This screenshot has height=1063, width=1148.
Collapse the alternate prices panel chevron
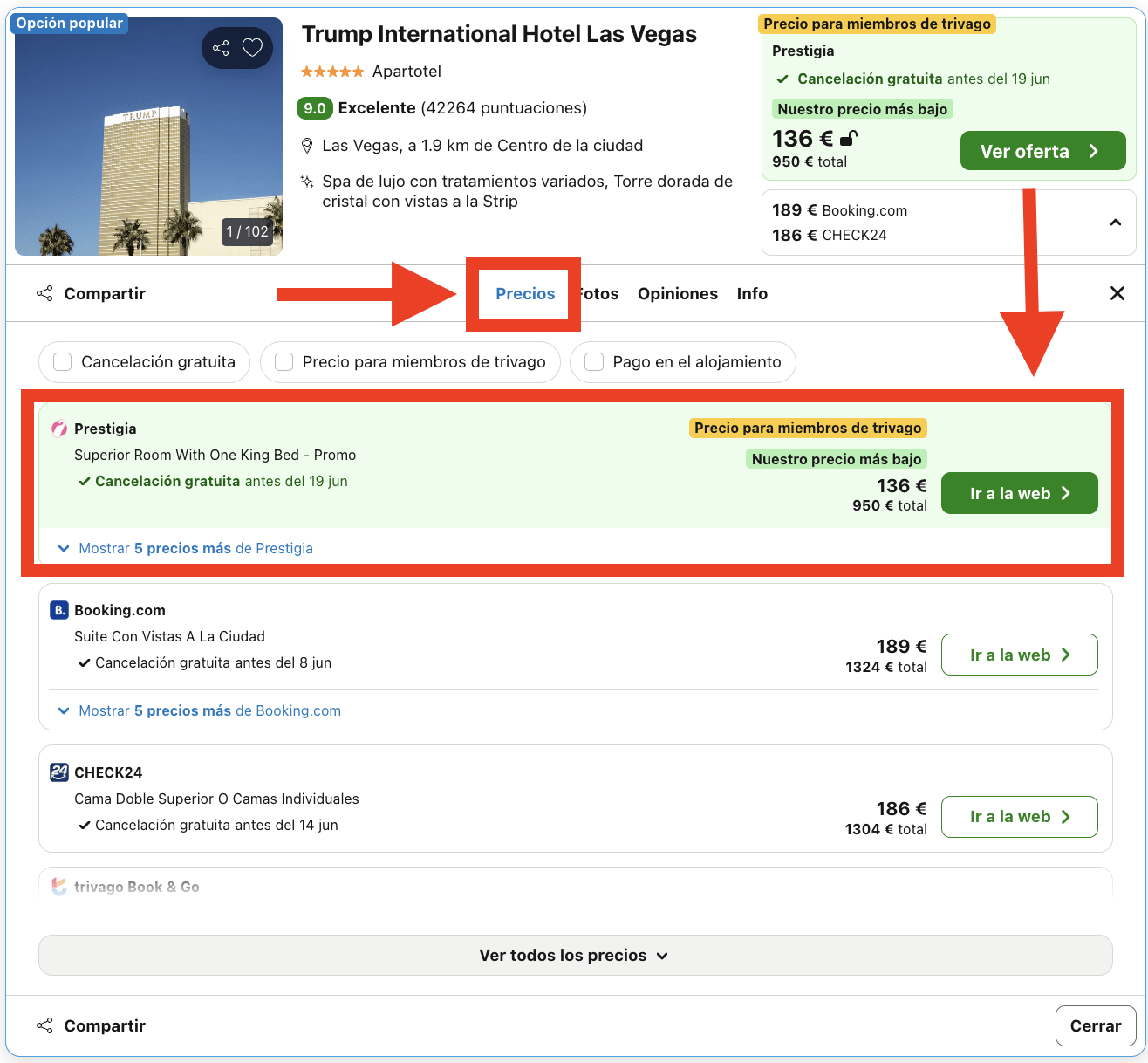click(x=1116, y=223)
